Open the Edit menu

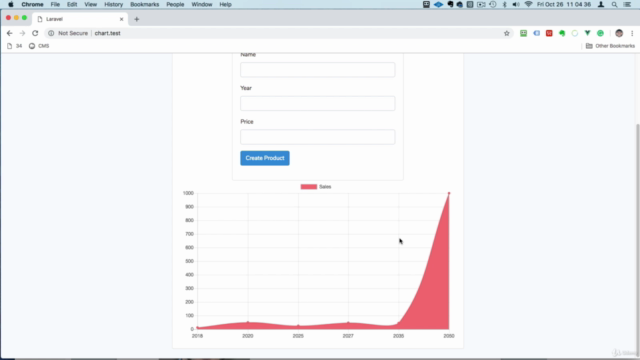[72, 4]
